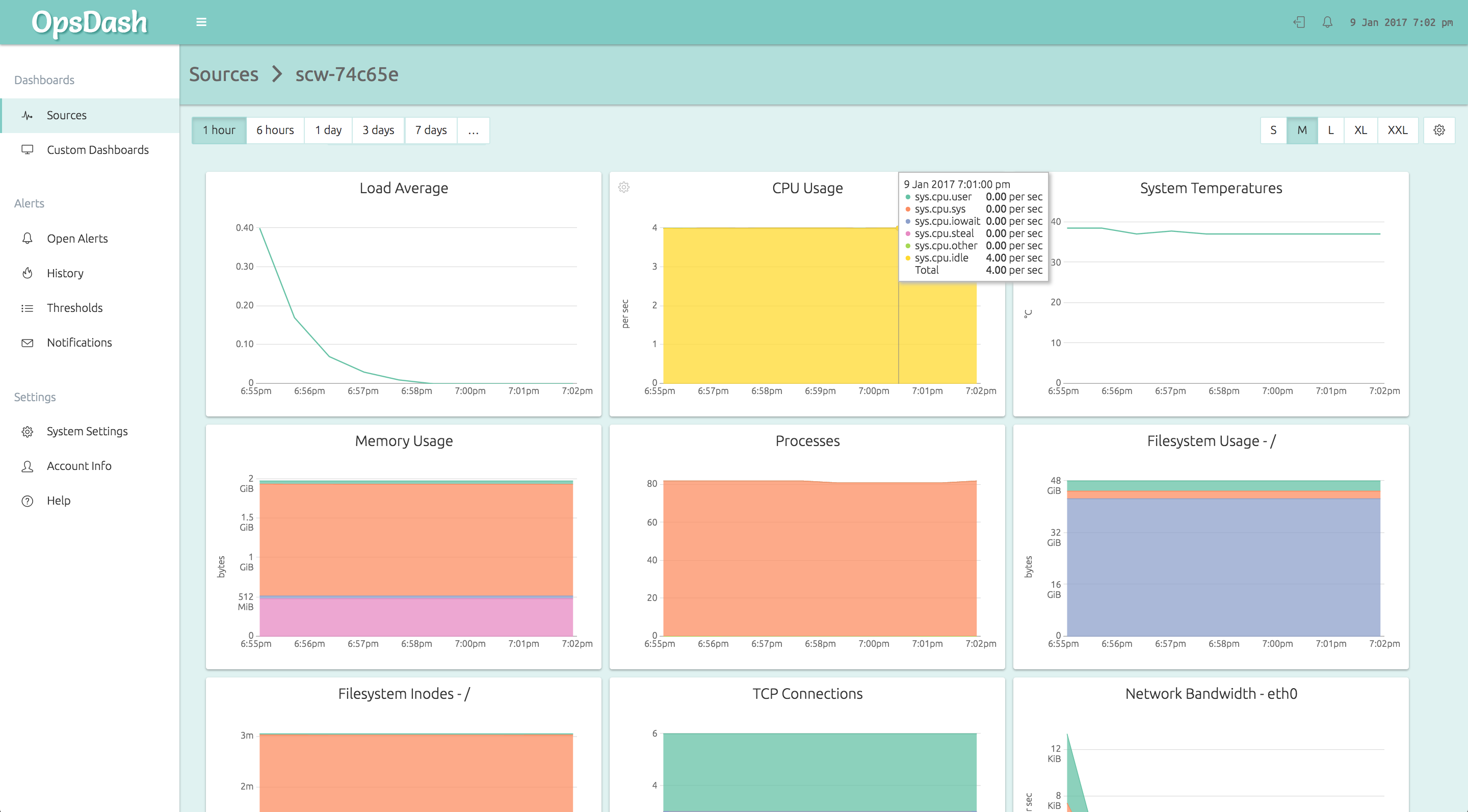The width and height of the screenshot is (1468, 812).
Task: Open Account Info page
Action: click(x=90, y=466)
